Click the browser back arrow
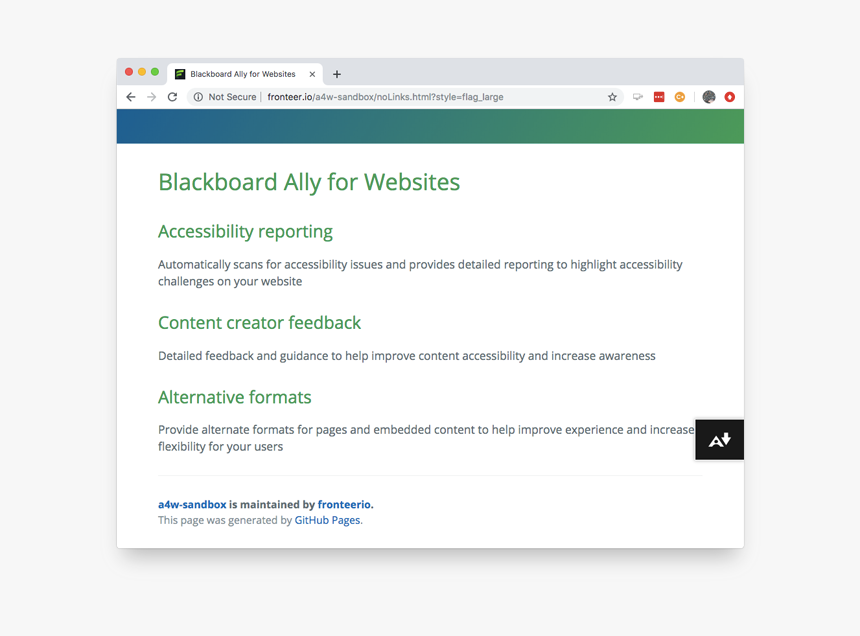 pos(131,97)
